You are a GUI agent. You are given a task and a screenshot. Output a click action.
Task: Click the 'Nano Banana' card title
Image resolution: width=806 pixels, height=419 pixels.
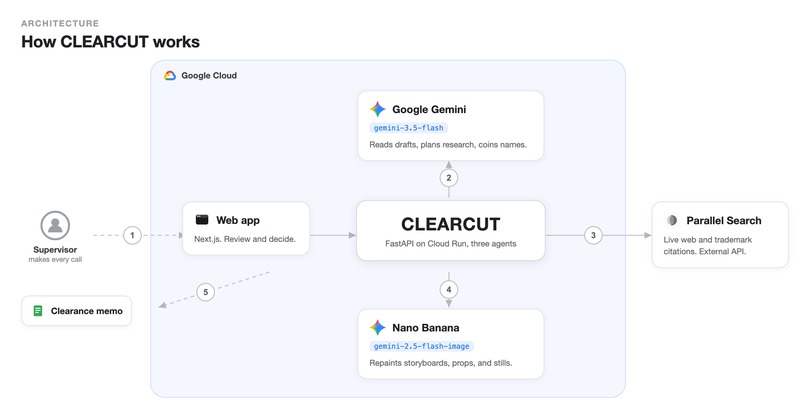point(426,328)
